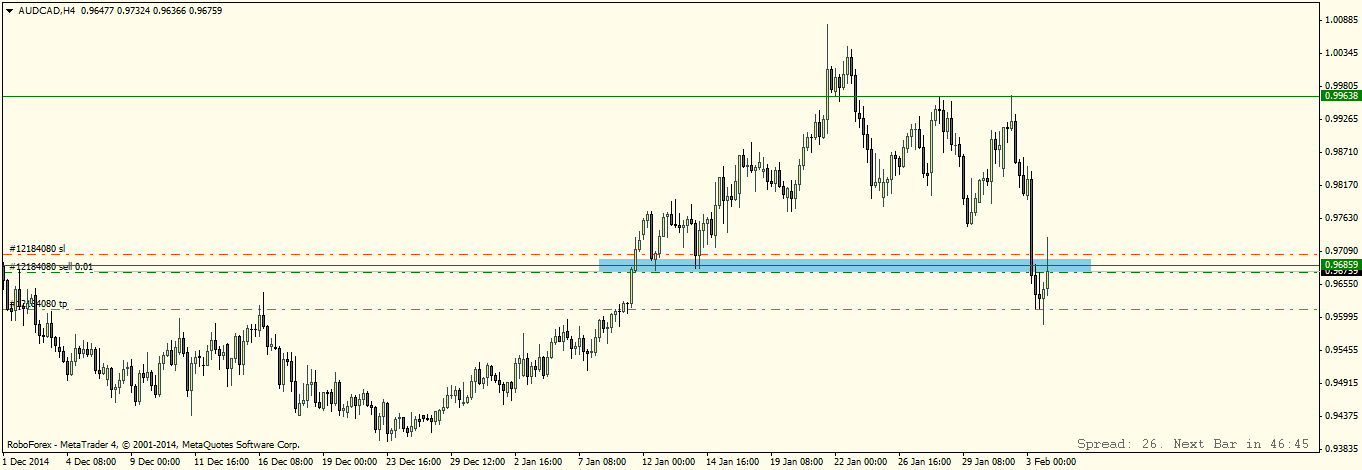Click the 26 Jan 16:00 time label

click(x=926, y=462)
